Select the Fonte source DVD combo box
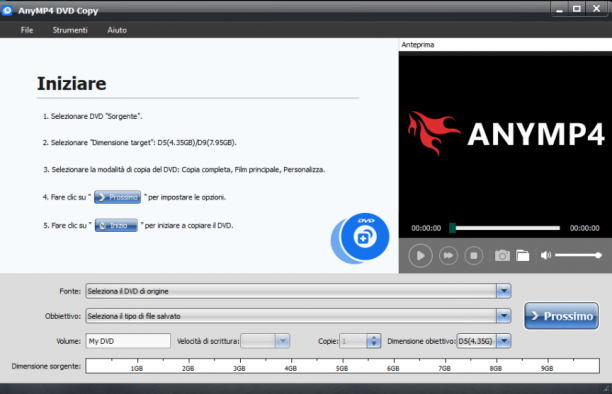Image resolution: width=612 pixels, height=394 pixels. click(x=298, y=291)
